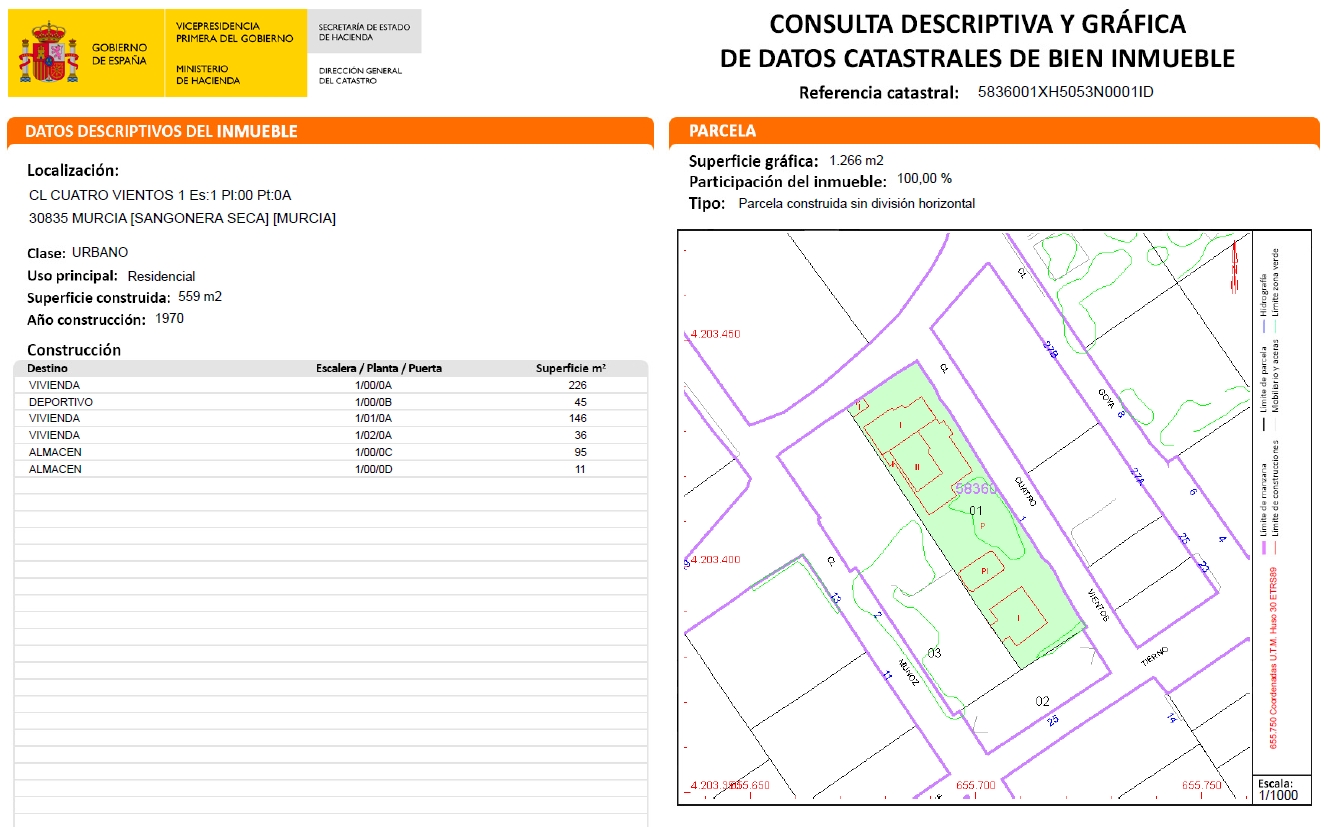The image size is (1336, 827).
Task: Click the surface value '226'
Action: coord(577,385)
